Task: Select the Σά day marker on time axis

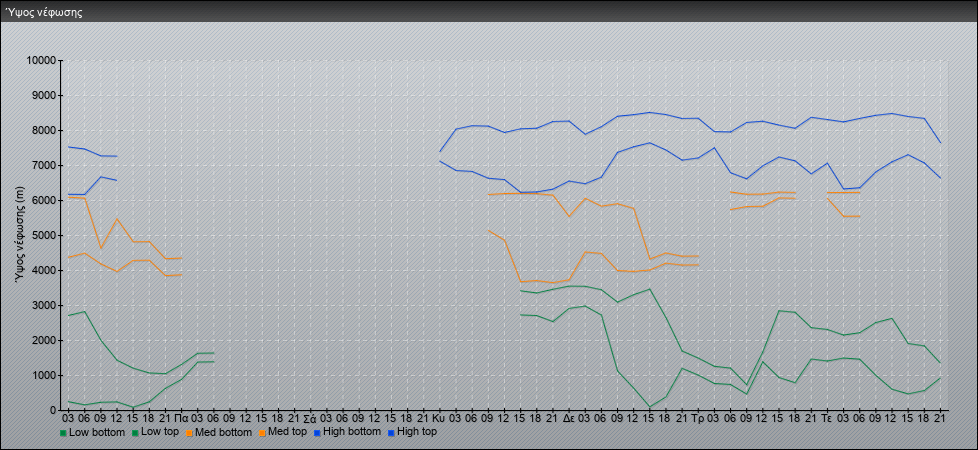Action: (309, 417)
